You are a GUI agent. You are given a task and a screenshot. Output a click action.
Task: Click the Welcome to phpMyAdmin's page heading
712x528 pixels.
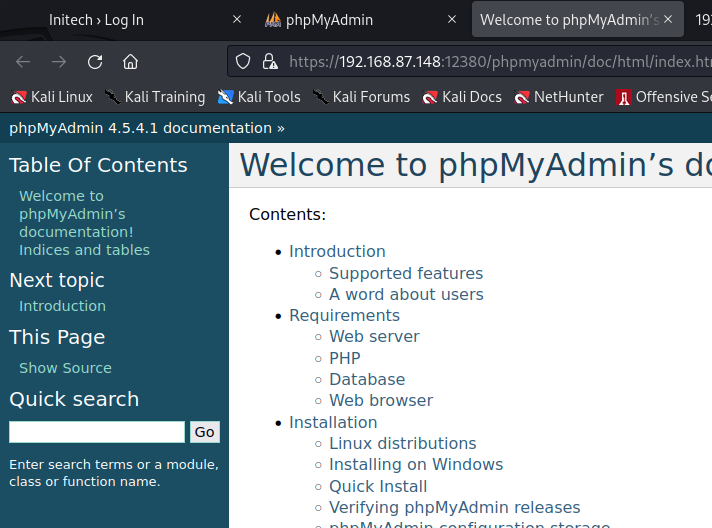475,165
